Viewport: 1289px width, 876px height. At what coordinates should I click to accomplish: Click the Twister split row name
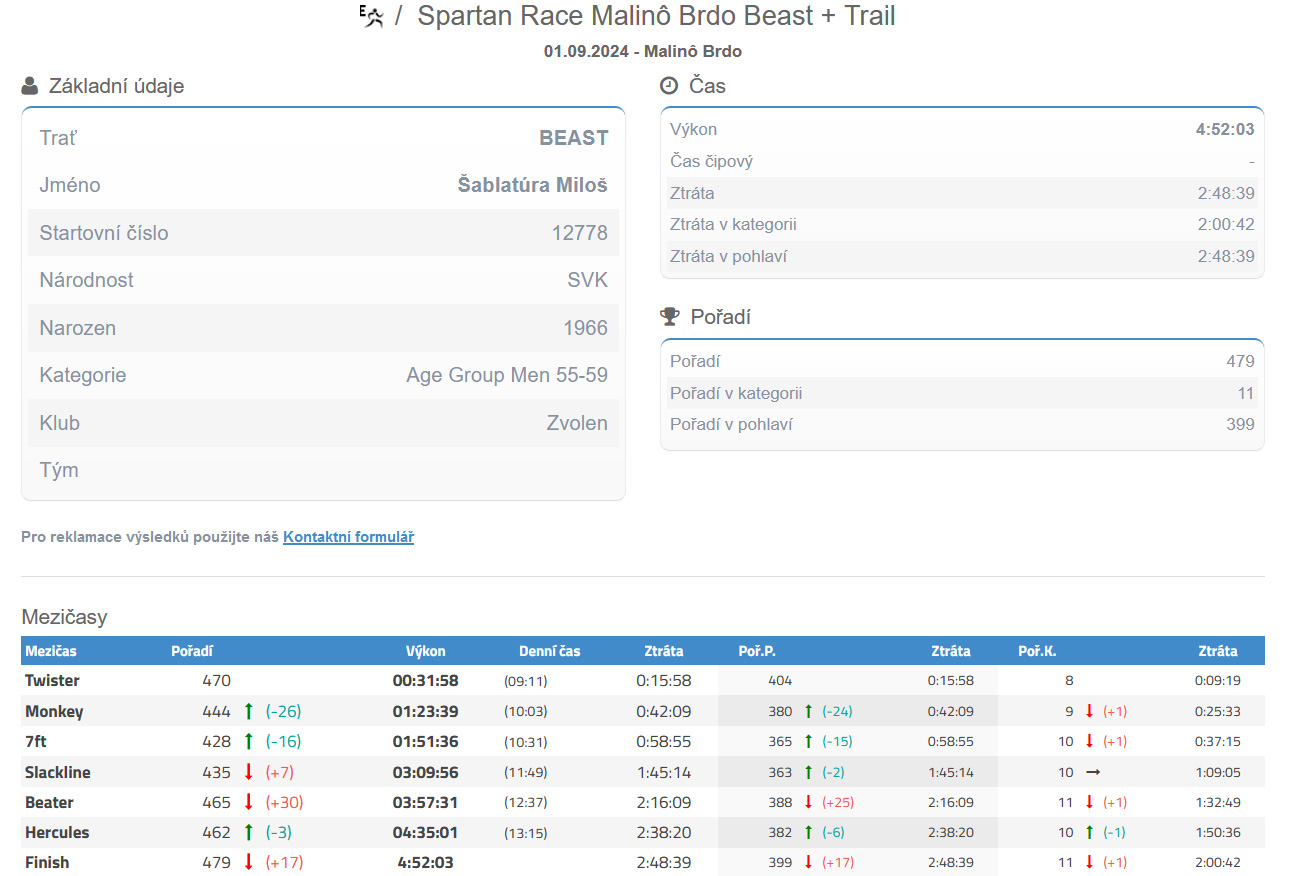coord(52,681)
